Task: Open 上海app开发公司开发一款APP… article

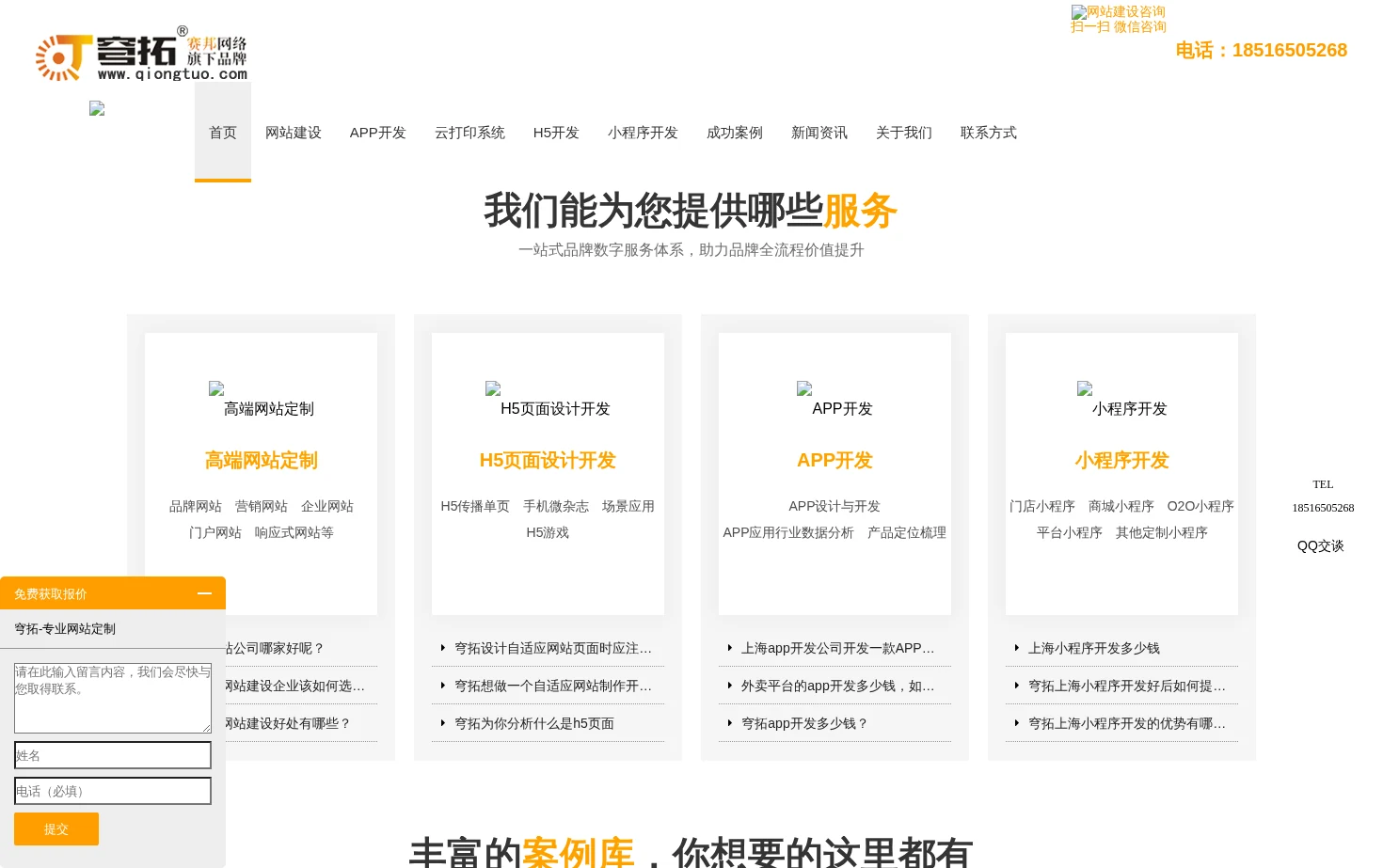Action: (x=838, y=648)
